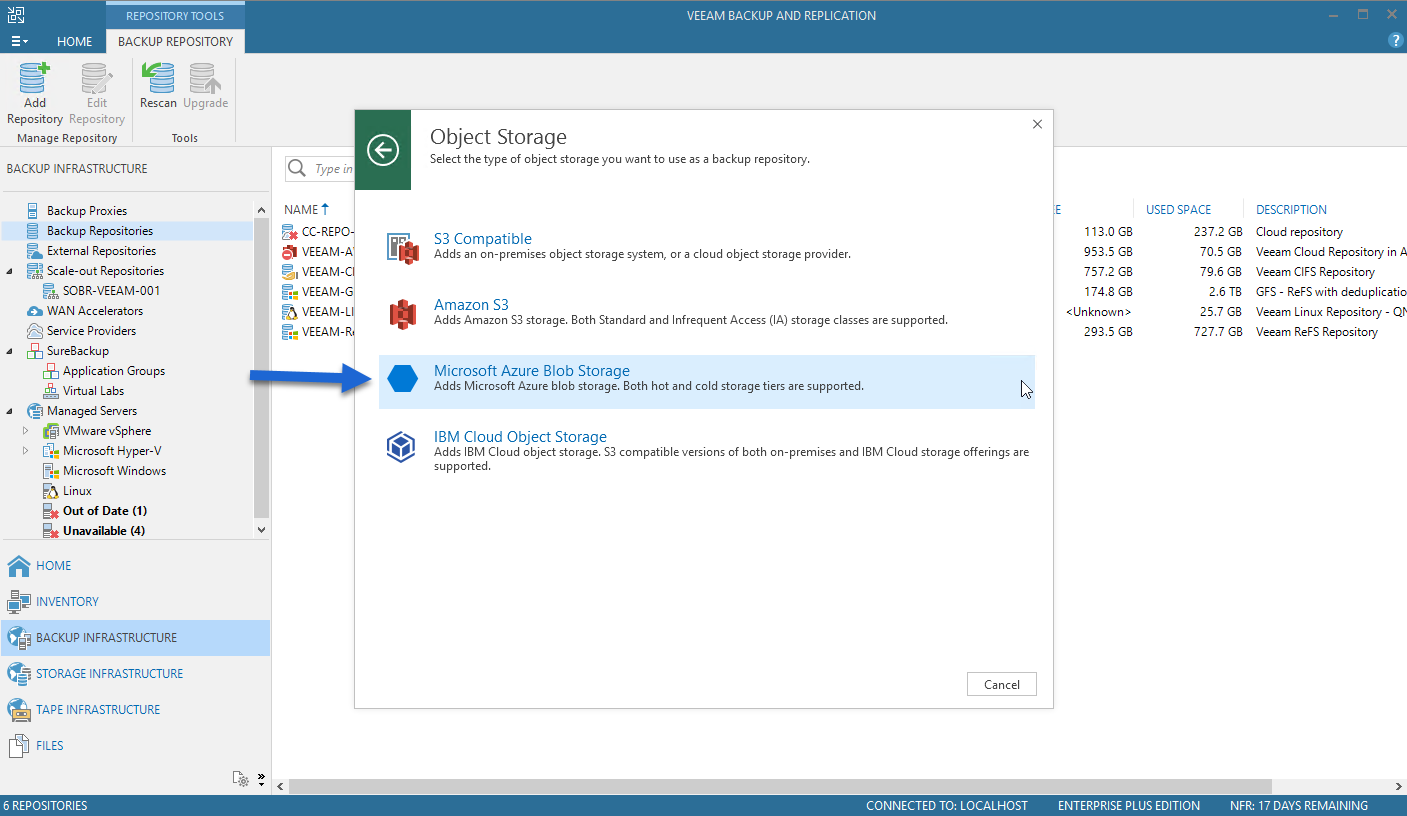
Task: Click the horizontal scrollbar thumb
Action: point(780,787)
